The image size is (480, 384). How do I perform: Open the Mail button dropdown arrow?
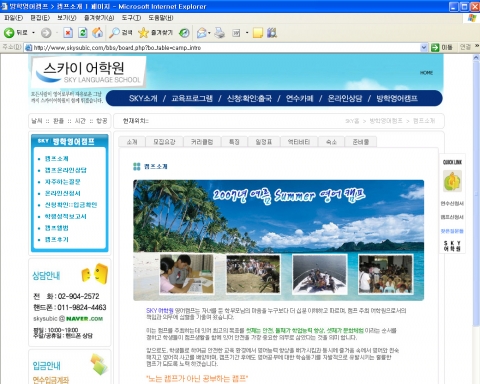[209, 33]
